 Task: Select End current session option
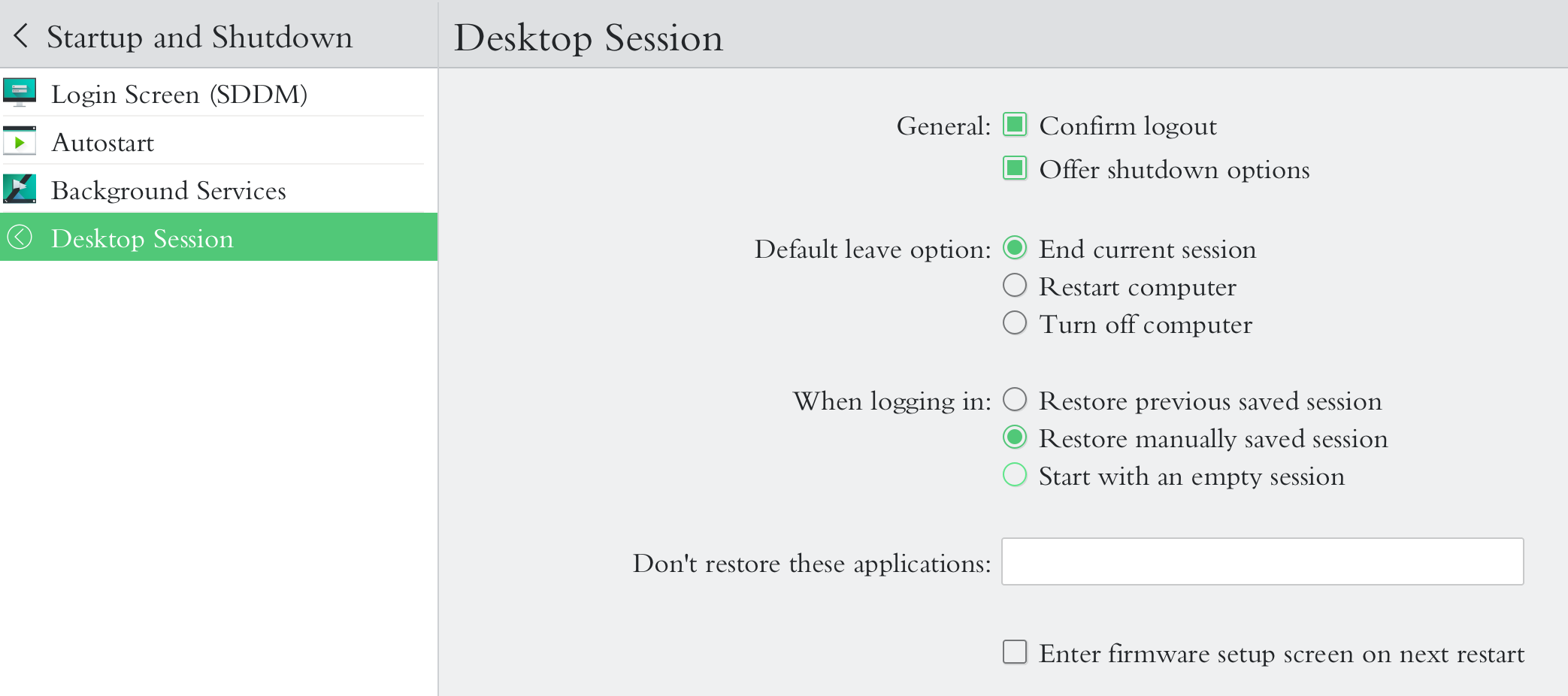click(x=1015, y=248)
